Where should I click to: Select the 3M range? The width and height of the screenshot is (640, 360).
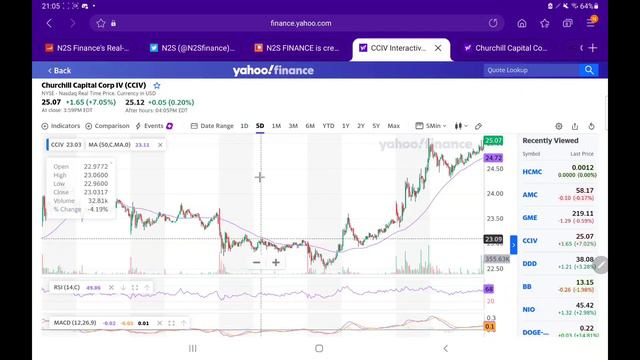coord(293,126)
